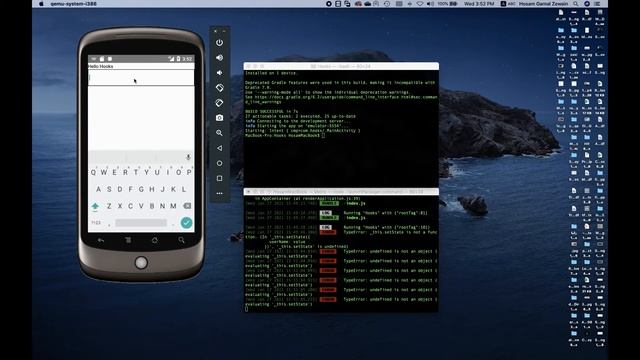
Task: Tap the phone hardware home button
Action: click(x=155, y=240)
